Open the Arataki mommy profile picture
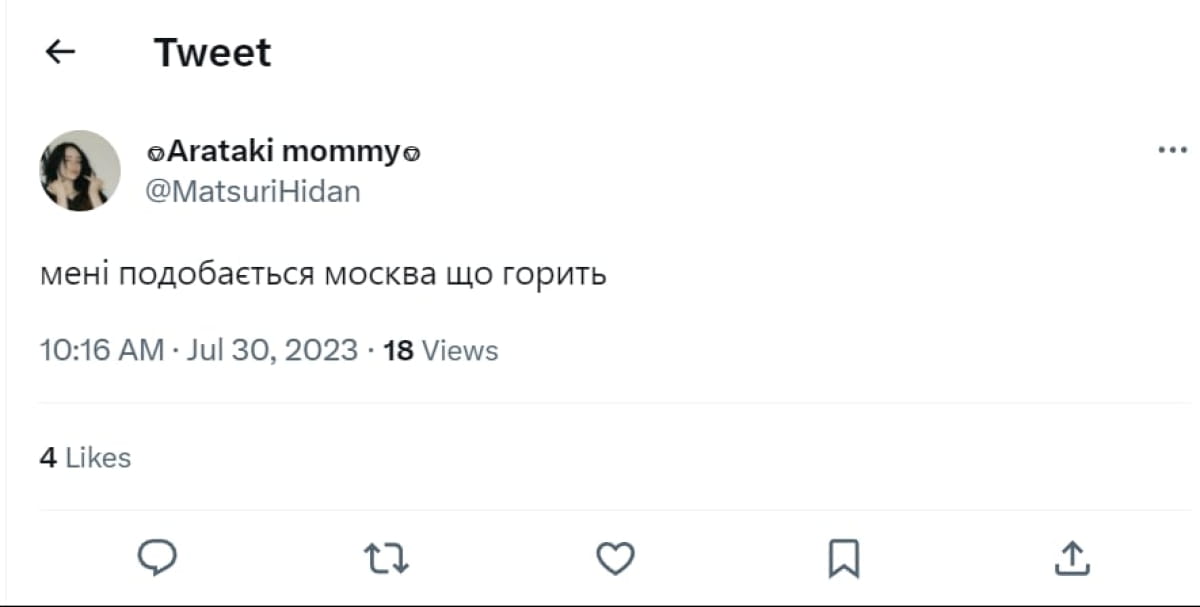The width and height of the screenshot is (1200, 607). tap(80, 170)
